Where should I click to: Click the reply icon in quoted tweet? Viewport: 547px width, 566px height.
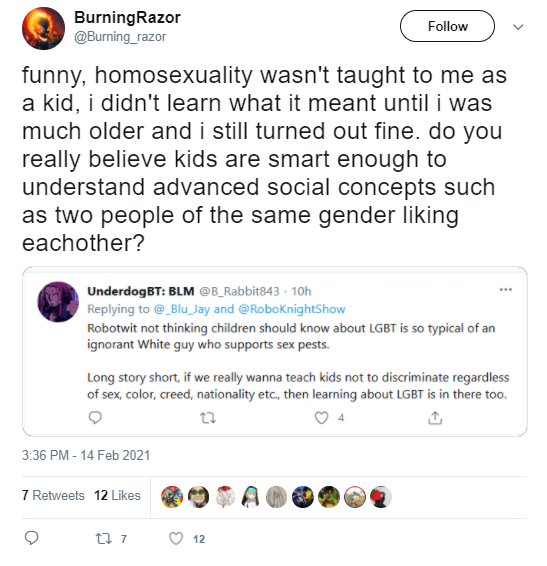[x=95, y=418]
